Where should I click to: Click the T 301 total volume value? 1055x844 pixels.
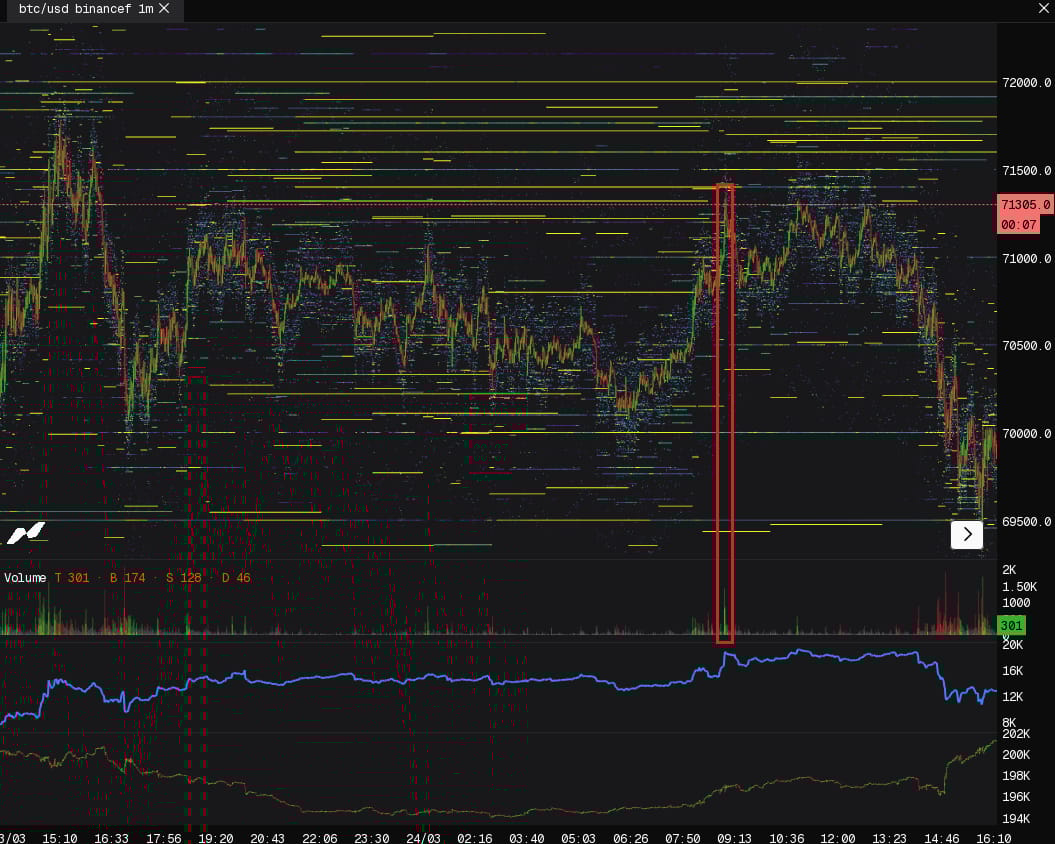click(x=72, y=577)
